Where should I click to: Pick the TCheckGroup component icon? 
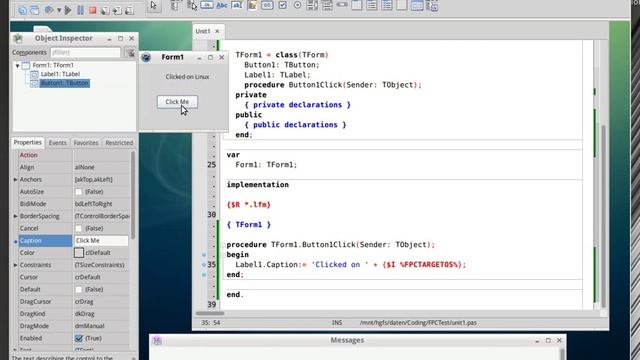pyautogui.click(x=387, y=5)
